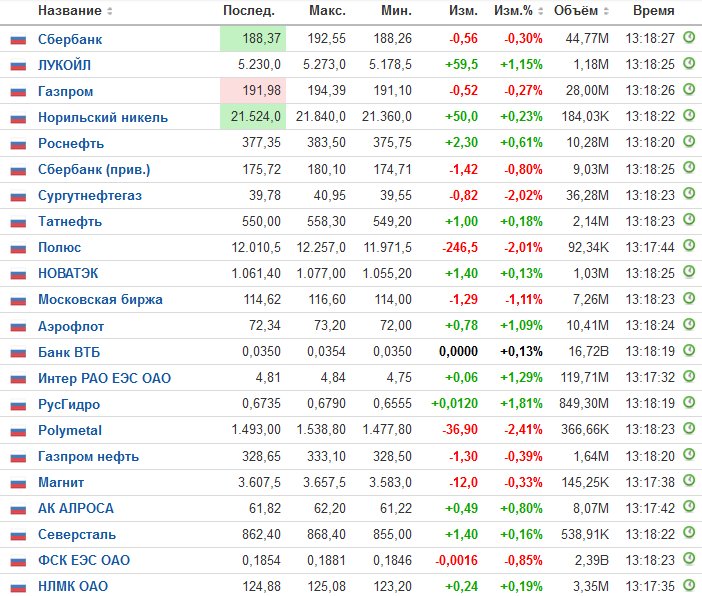Click the clock icon in the Аэрофлот row
This screenshot has height=596, width=702.
click(689, 323)
